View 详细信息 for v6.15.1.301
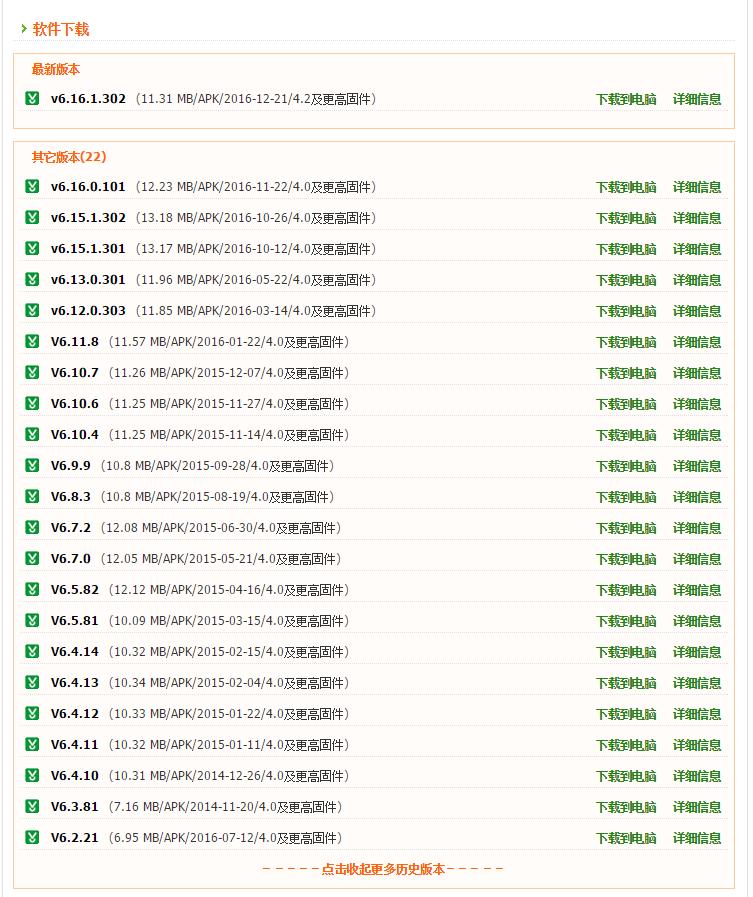The image size is (753, 897). (697, 249)
